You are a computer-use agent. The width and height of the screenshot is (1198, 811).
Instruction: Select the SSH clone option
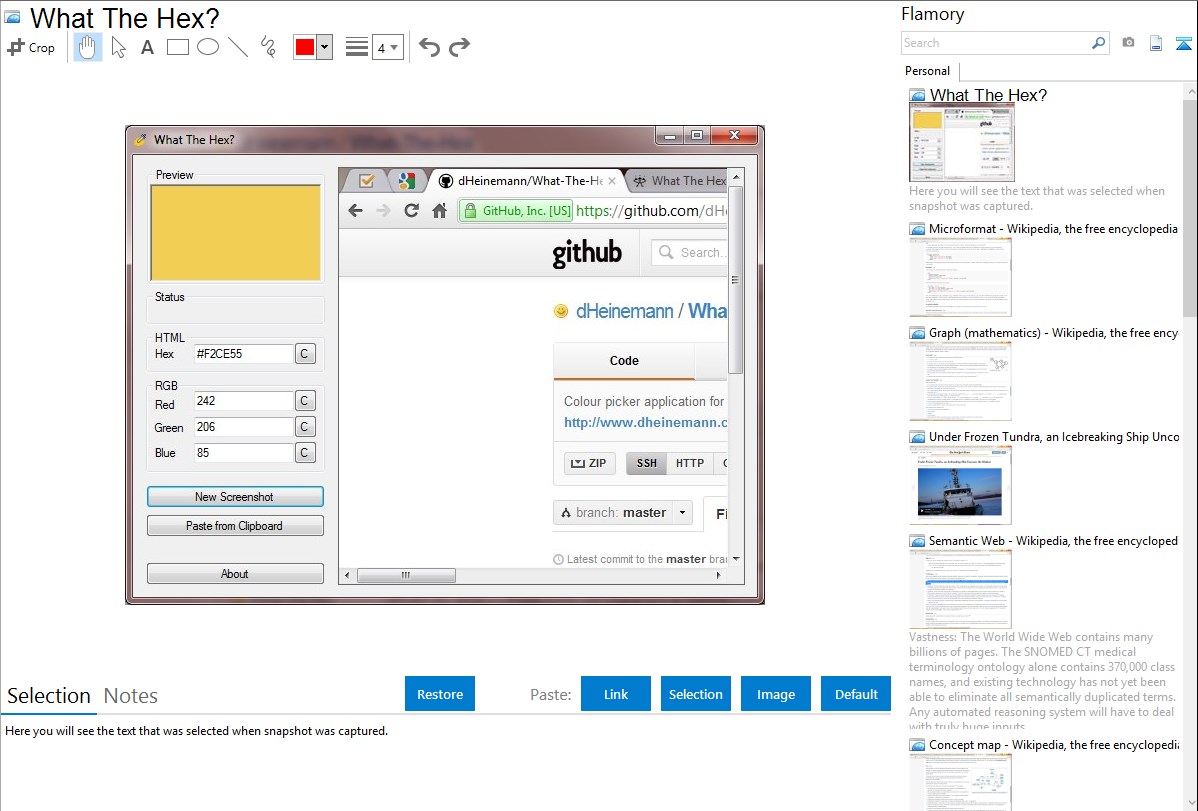coord(646,463)
